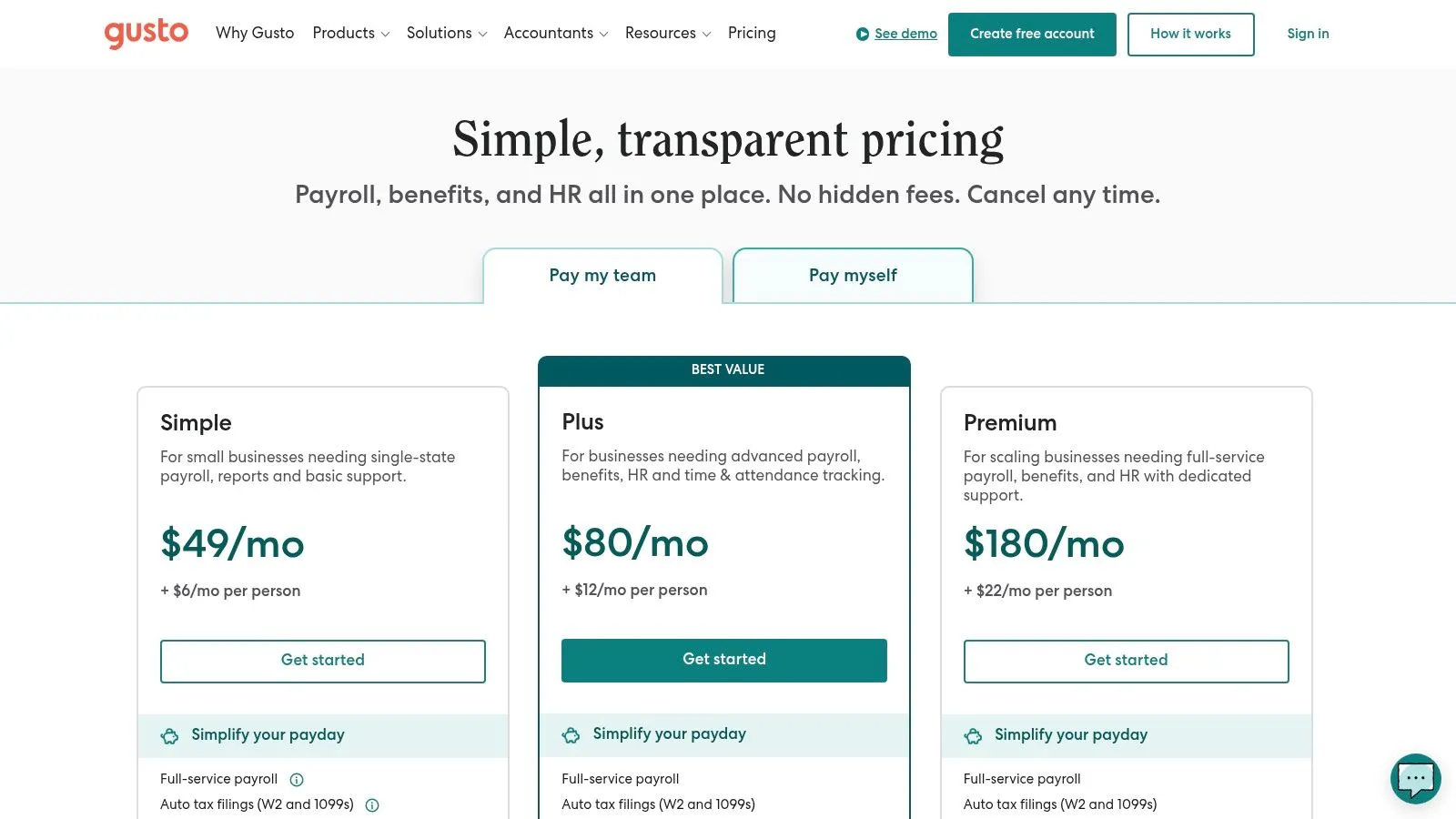Click the piggy bank icon on Simple plan

coord(170,735)
